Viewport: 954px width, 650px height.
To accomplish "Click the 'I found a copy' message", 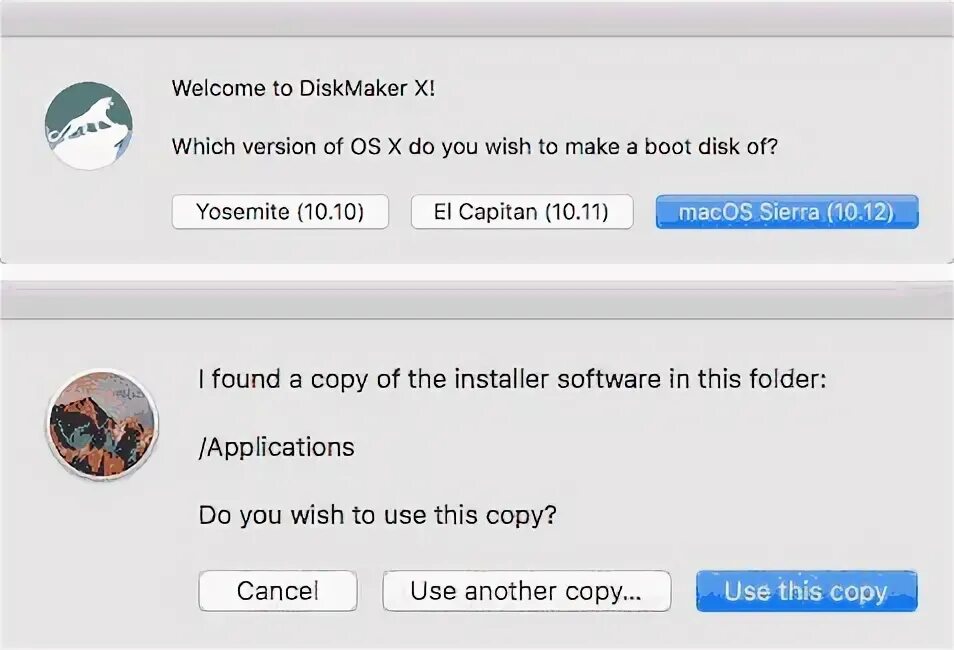I will tap(512, 379).
